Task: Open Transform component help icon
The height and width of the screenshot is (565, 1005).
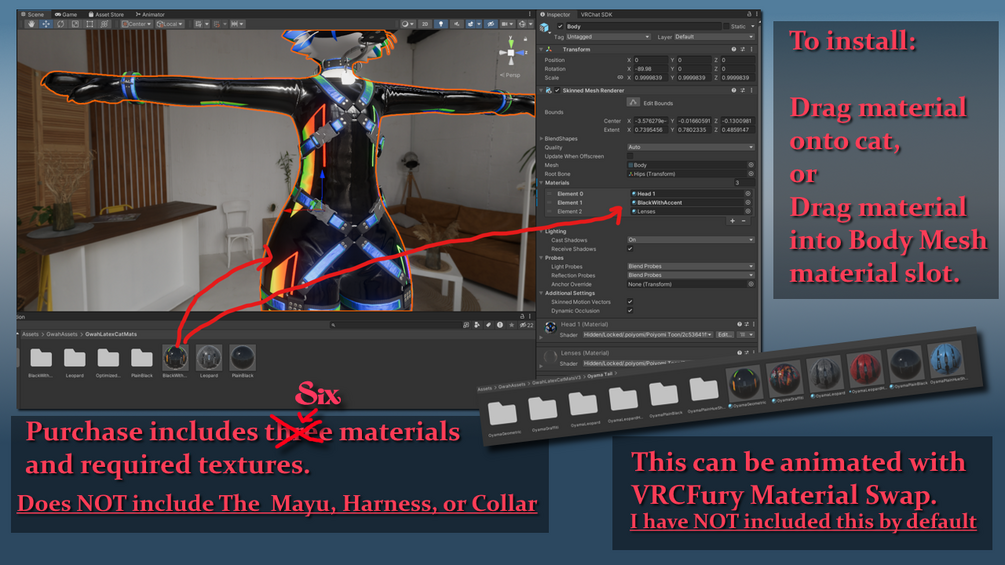Action: (x=734, y=49)
